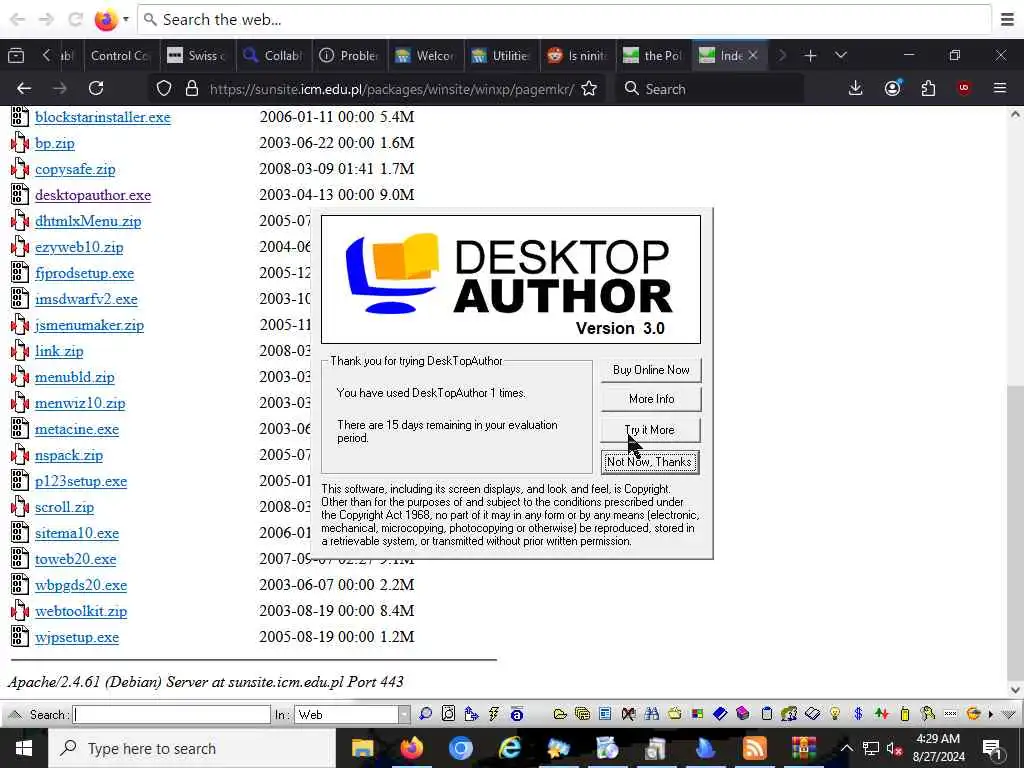Open More Info in DeskTopAuthor dialog
The image size is (1024, 768).
click(x=650, y=399)
